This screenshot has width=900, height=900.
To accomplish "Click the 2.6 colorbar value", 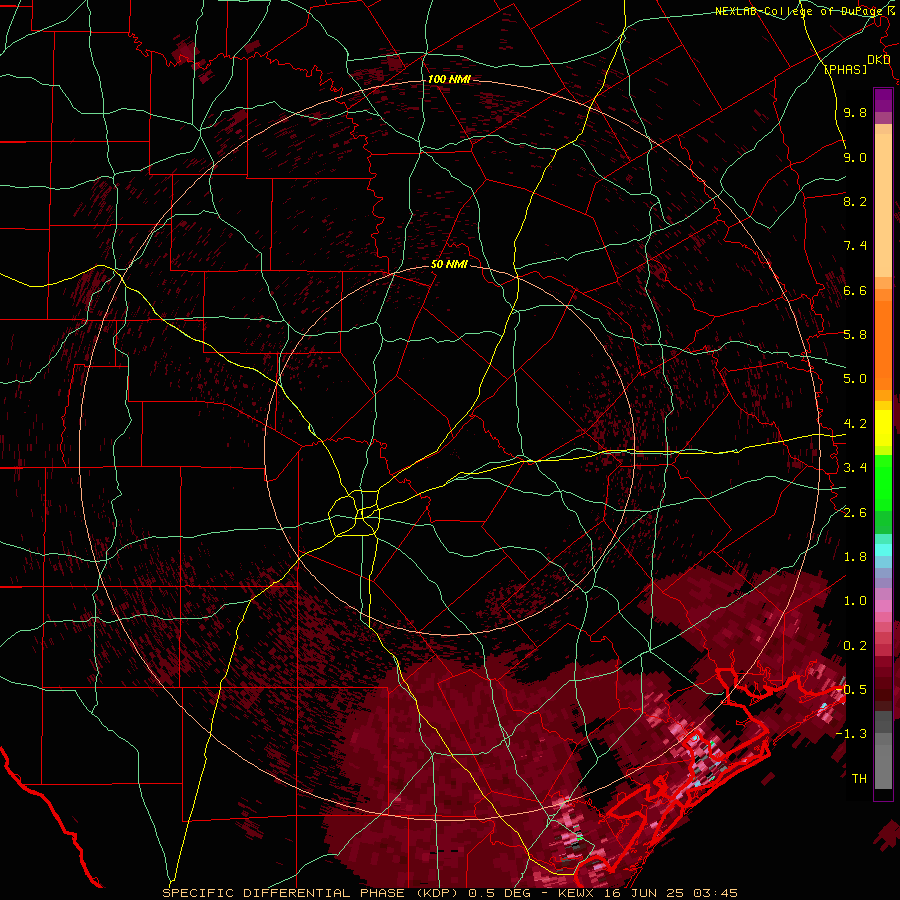I will (x=855, y=513).
